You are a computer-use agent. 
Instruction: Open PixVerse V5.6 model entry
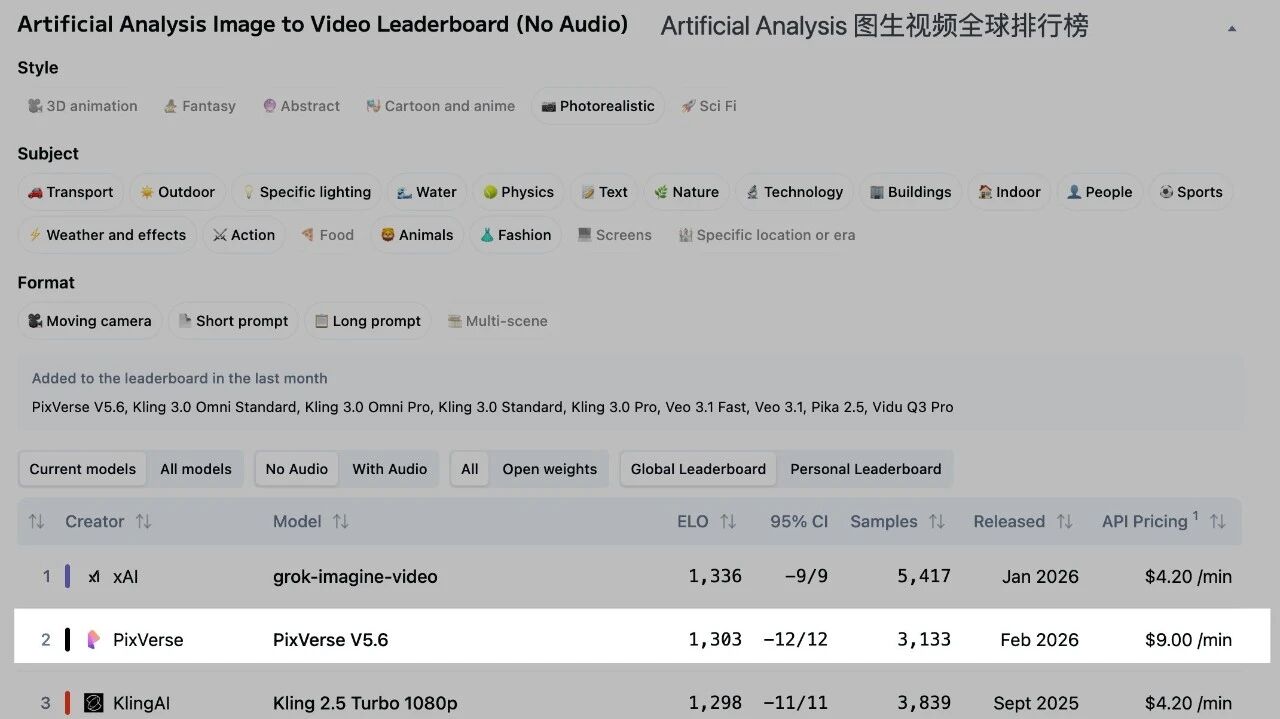tap(330, 640)
